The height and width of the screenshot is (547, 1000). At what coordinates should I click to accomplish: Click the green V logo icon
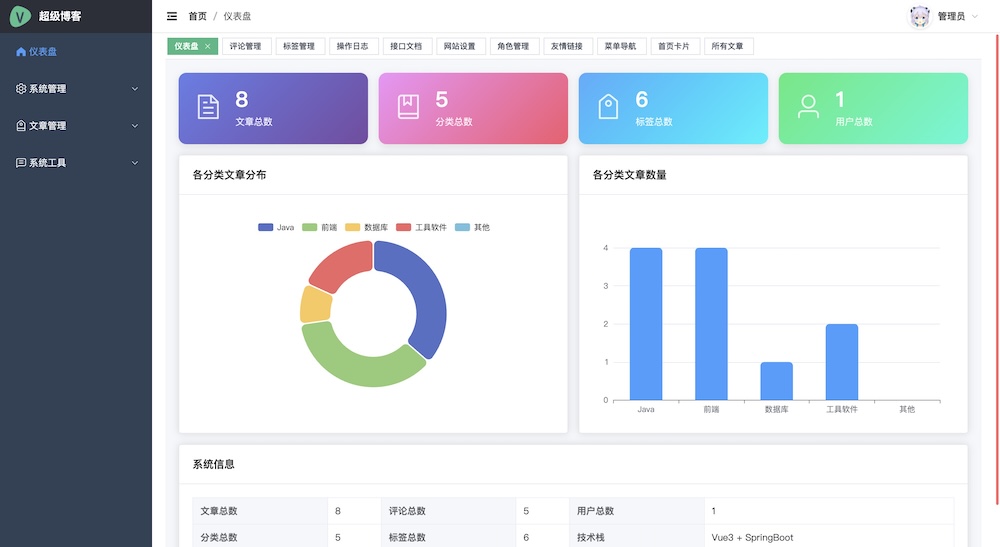point(20,16)
